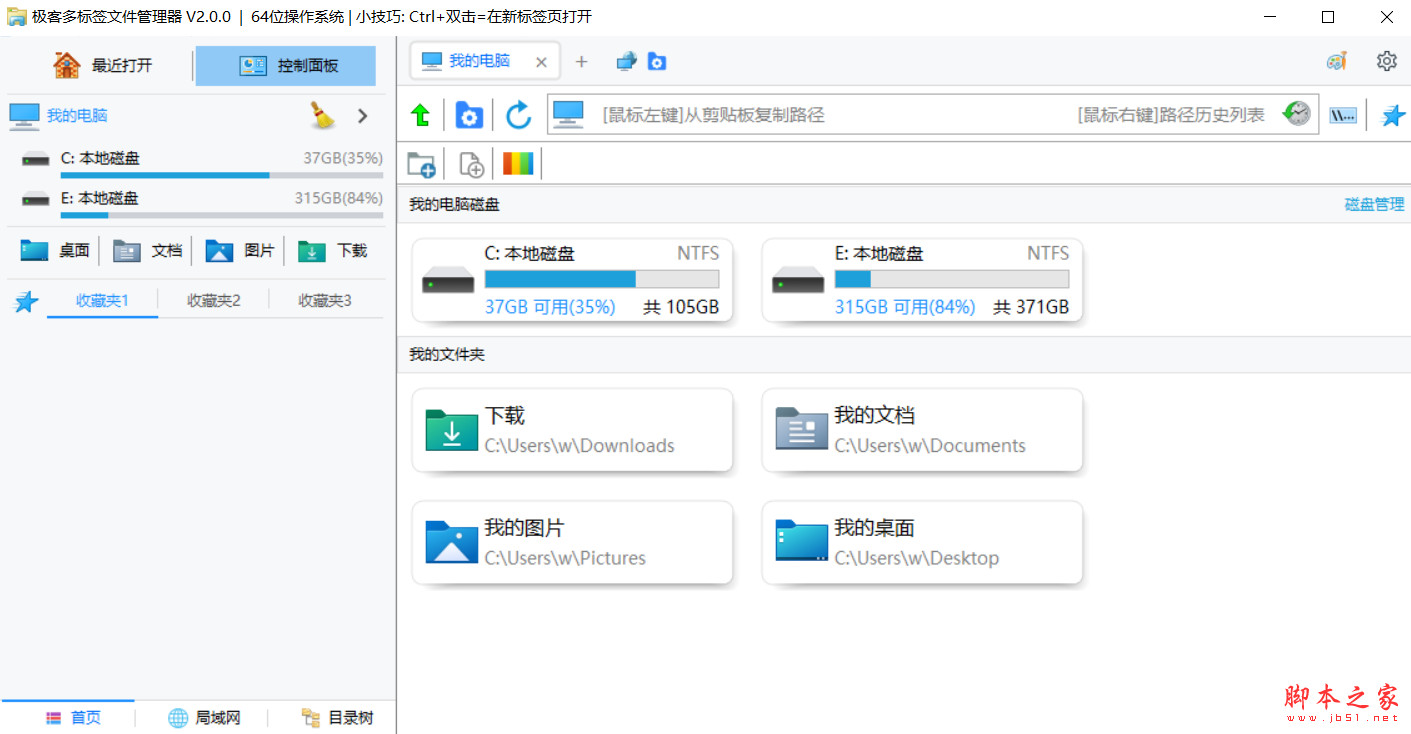This screenshot has width=1411, height=734.
Task: Open the 磁盘管理 link
Action: (x=1375, y=203)
